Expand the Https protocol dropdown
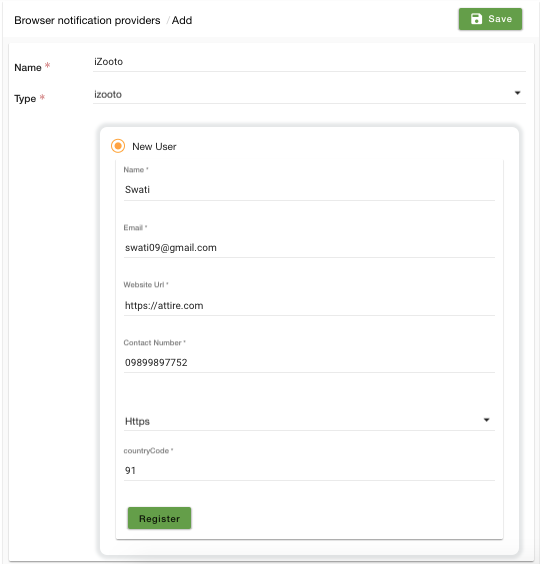 [x=309, y=421]
